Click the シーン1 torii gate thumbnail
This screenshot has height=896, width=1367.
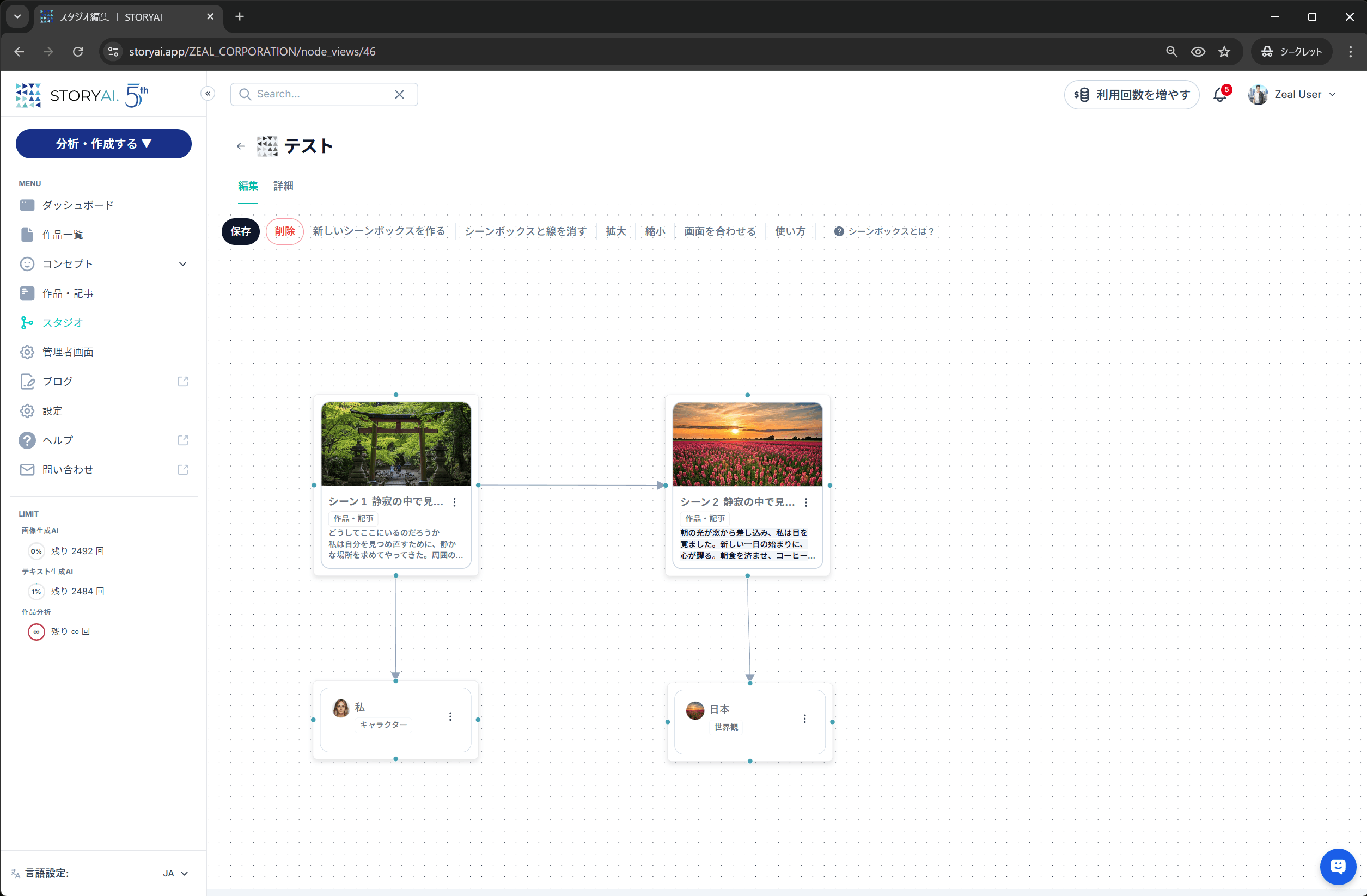[396, 444]
